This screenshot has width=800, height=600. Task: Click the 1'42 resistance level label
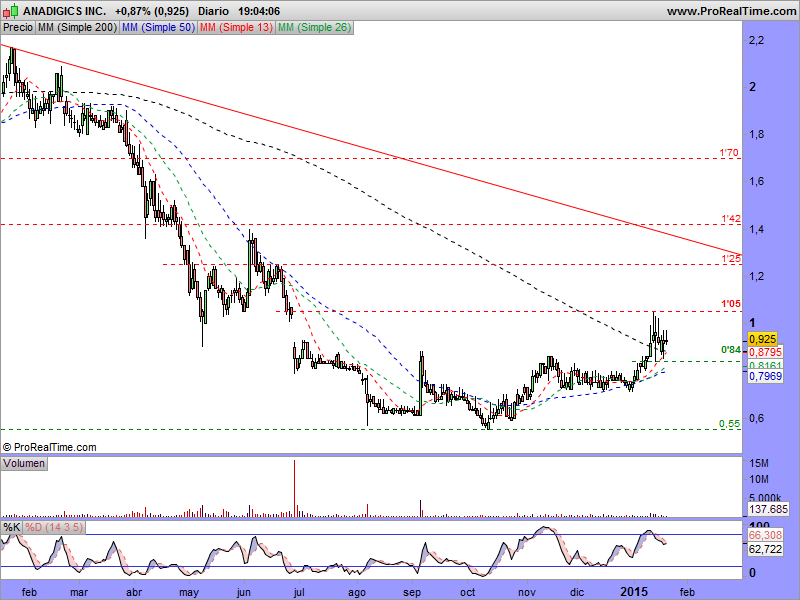pyautogui.click(x=731, y=218)
